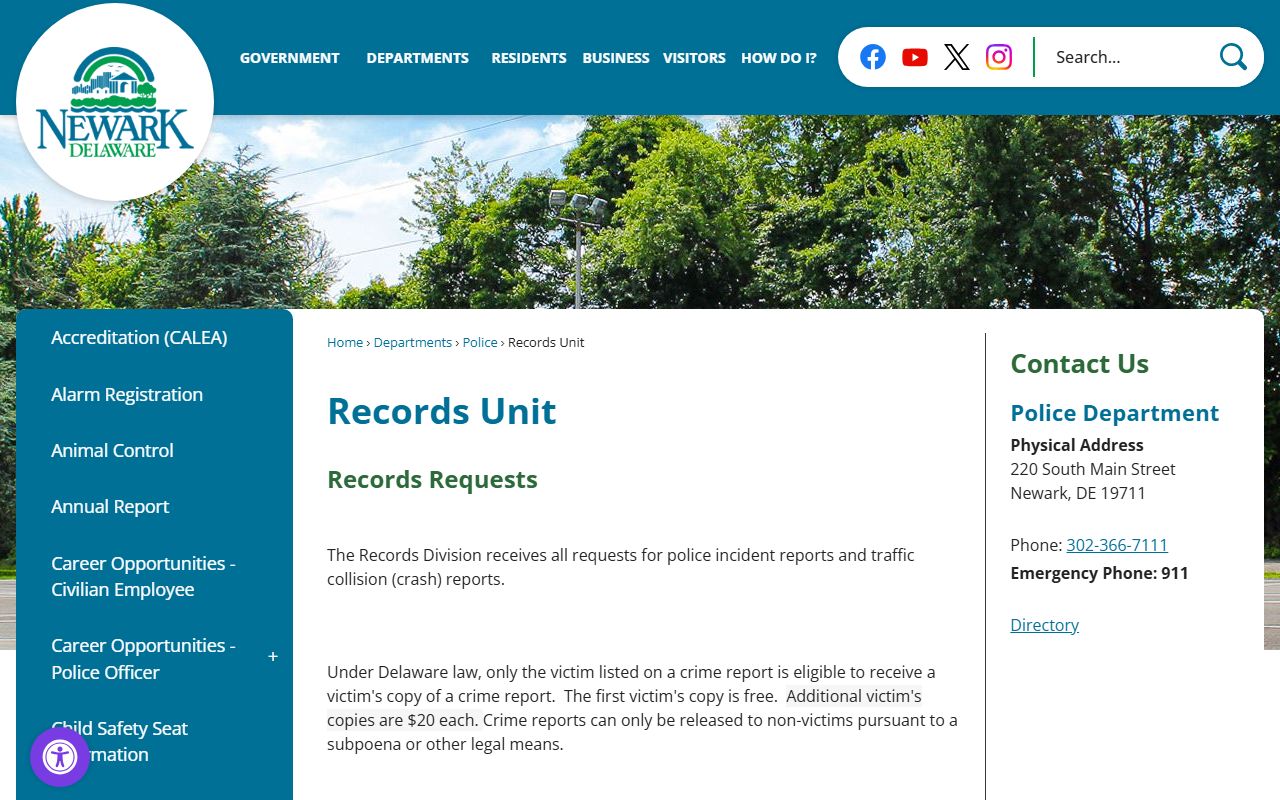This screenshot has height=800, width=1280.
Task: Open the Facebook social icon
Action: click(x=873, y=57)
